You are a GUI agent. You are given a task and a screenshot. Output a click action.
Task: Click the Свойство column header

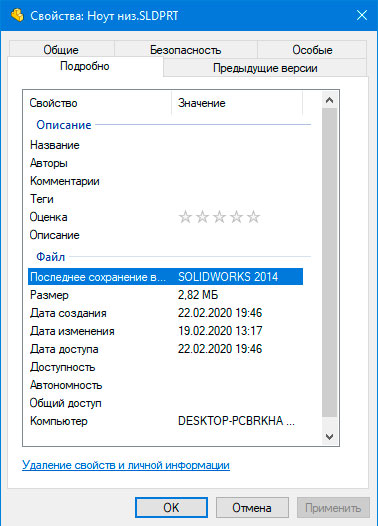[x=97, y=103]
